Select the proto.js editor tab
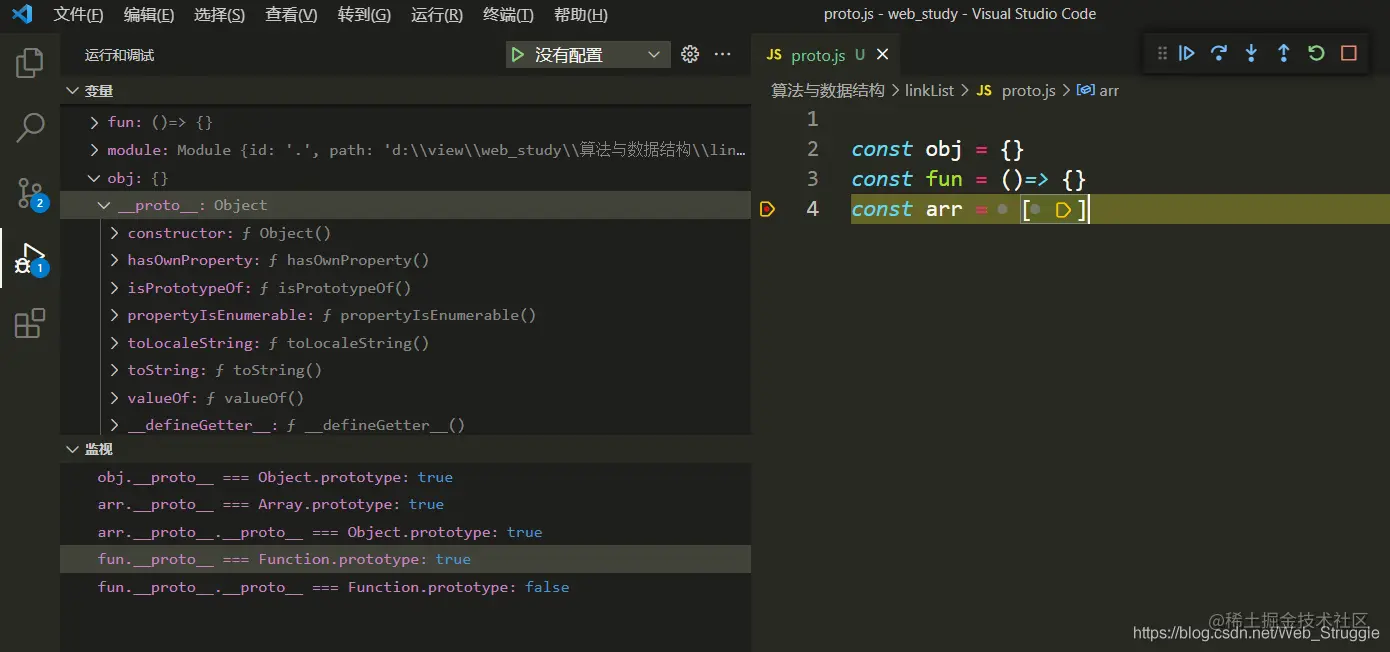Image resolution: width=1390 pixels, height=652 pixels. pyautogui.click(x=827, y=55)
